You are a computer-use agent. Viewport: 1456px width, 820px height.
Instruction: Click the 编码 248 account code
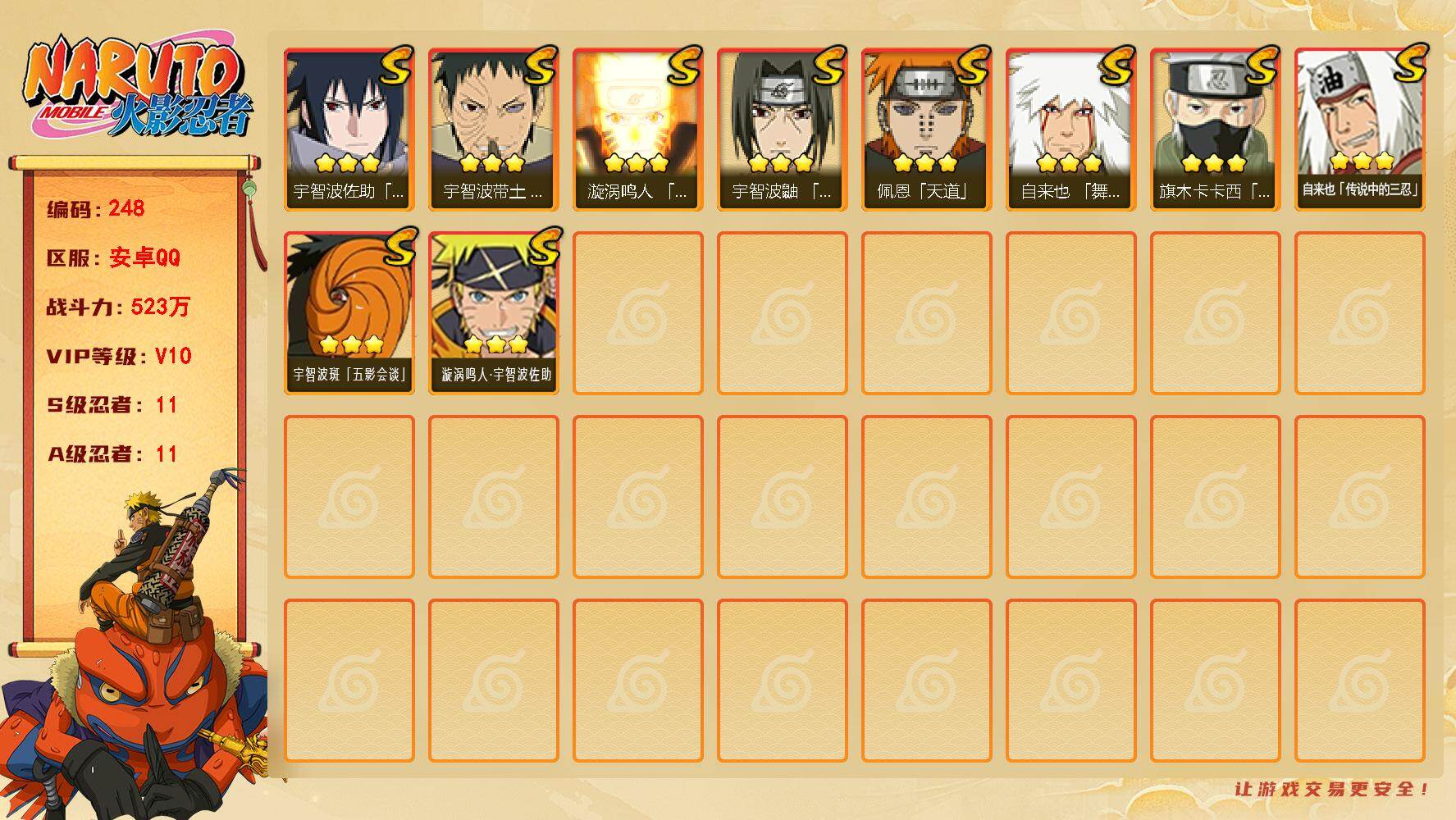96,208
